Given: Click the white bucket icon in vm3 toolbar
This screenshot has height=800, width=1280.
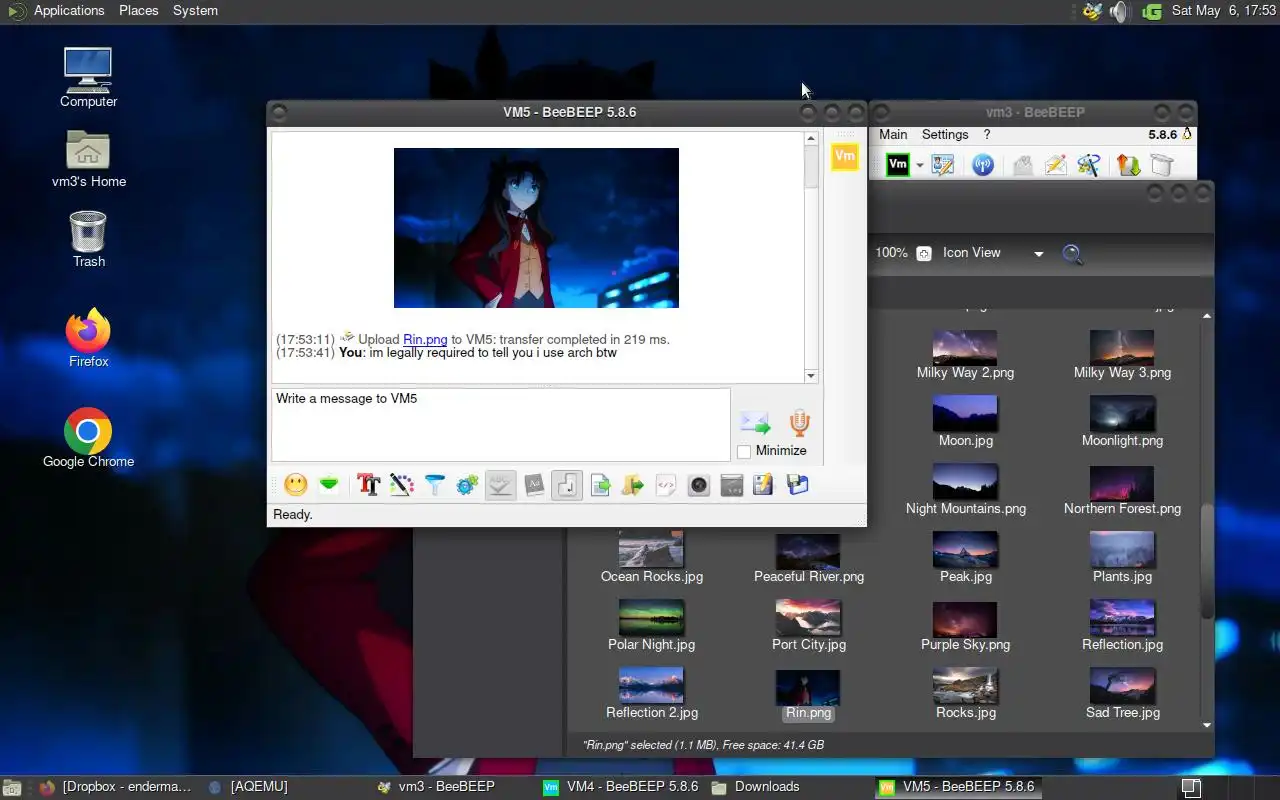Looking at the screenshot, I should [1161, 165].
